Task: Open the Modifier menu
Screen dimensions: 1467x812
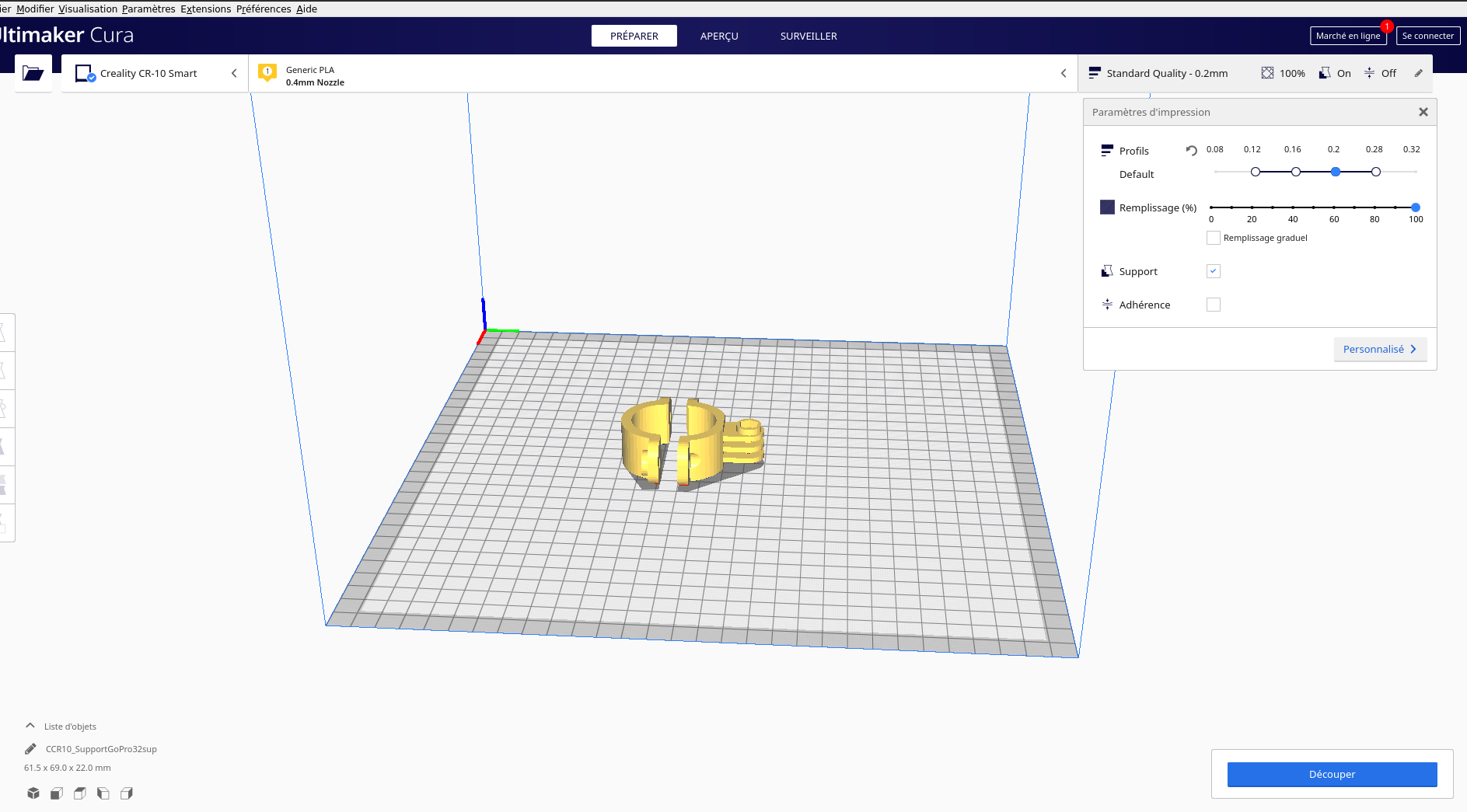Action: click(35, 9)
